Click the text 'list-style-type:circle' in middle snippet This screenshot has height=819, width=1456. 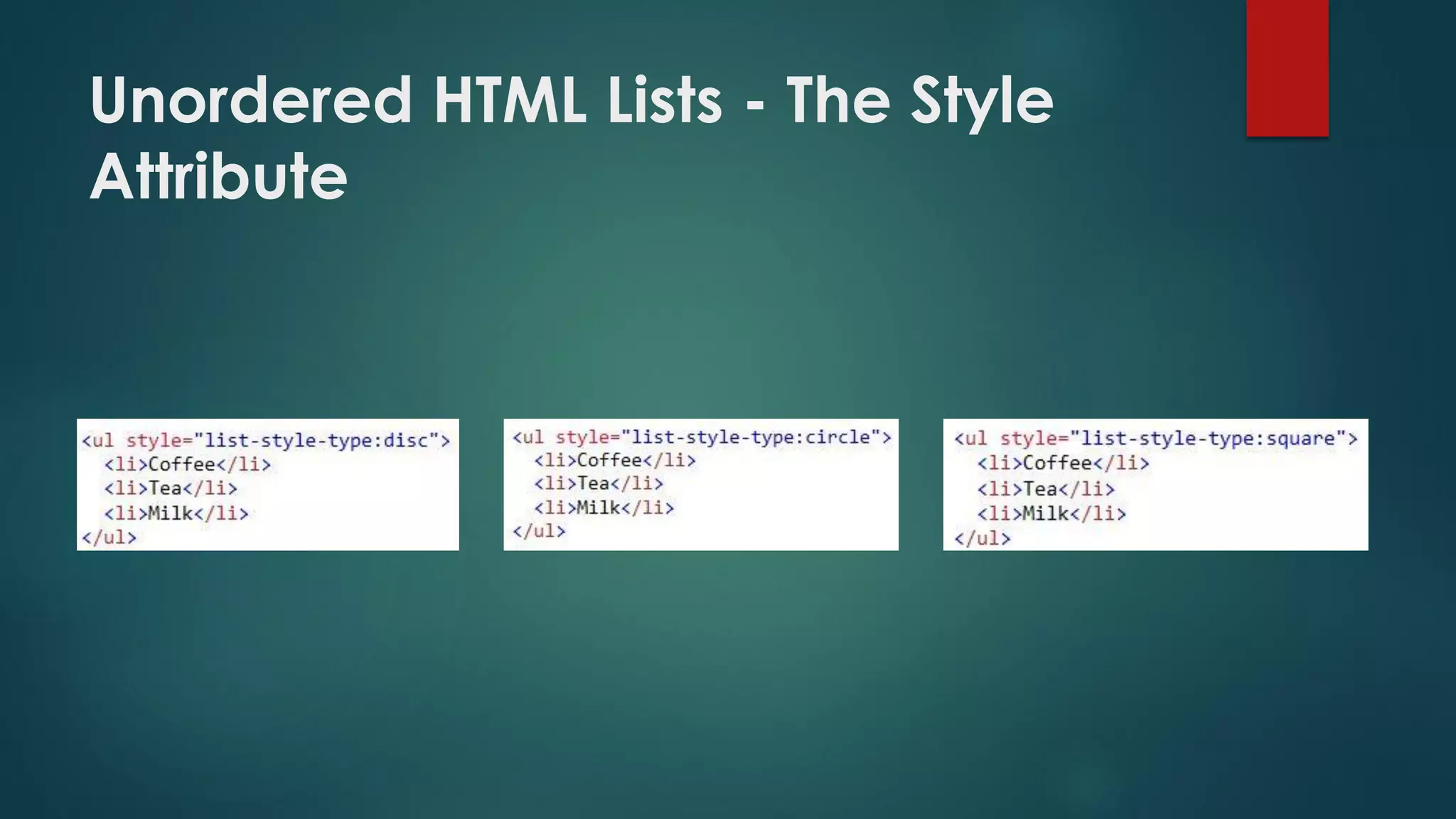pos(751,437)
